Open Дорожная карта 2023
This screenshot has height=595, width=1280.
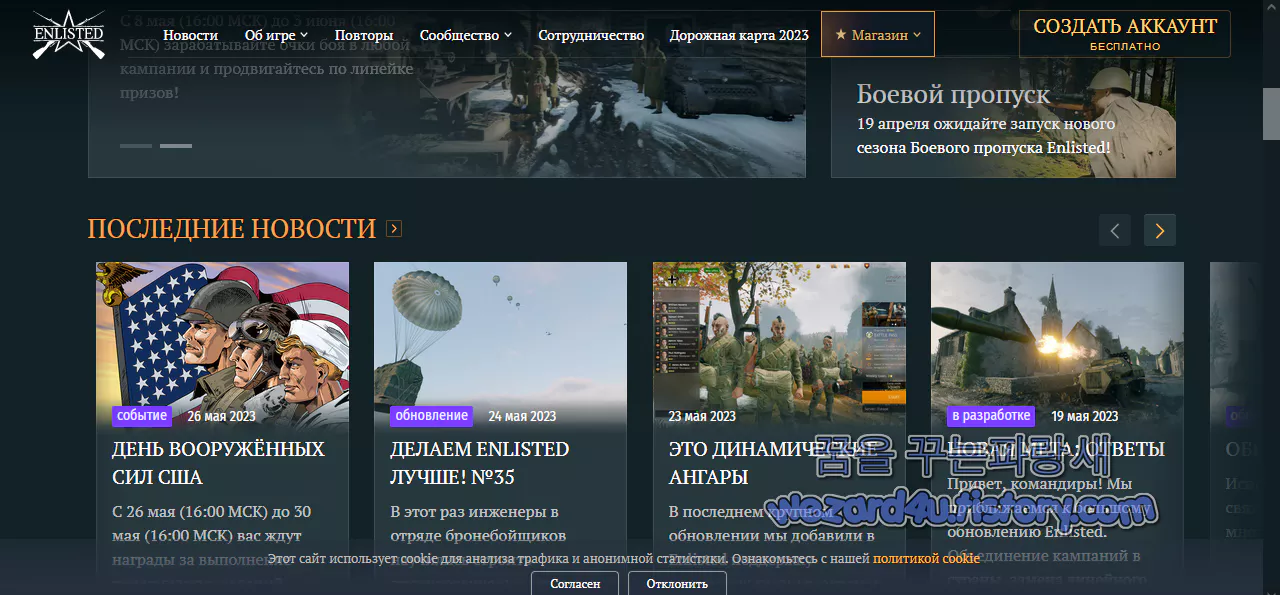[x=739, y=35]
